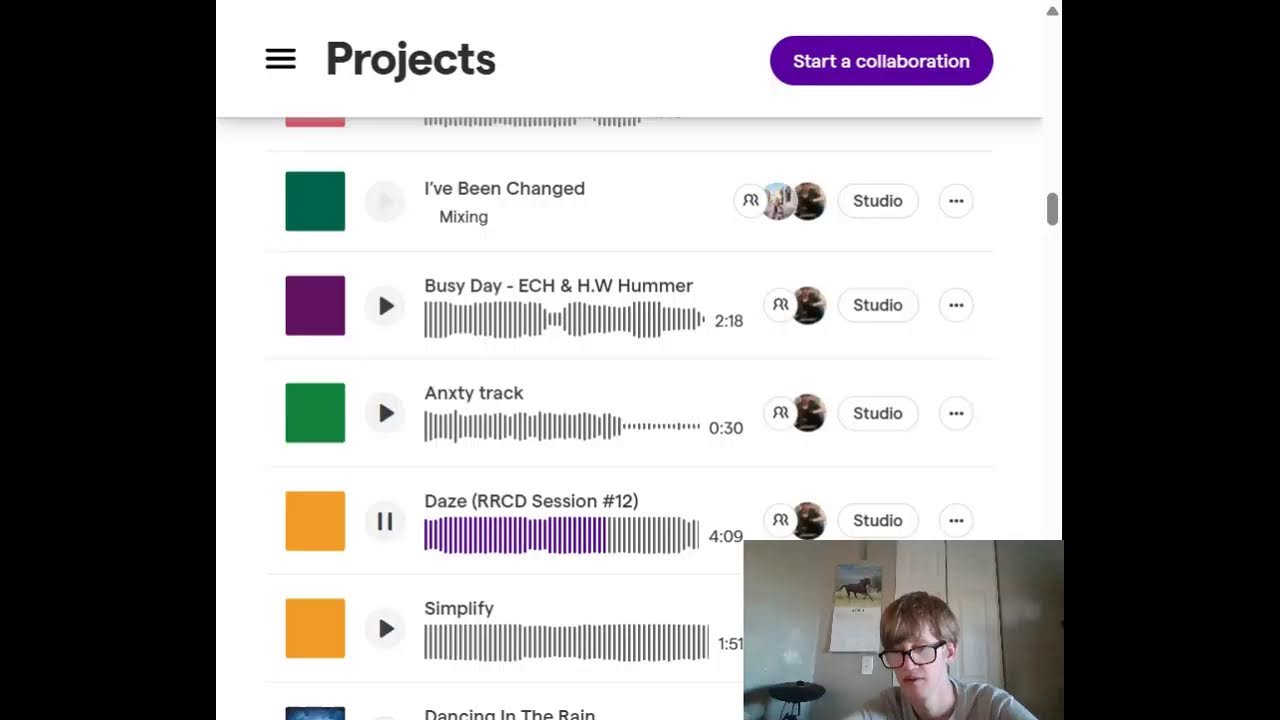Open more options menu for Busy Day track
This screenshot has height=720, width=1280.
[956, 305]
